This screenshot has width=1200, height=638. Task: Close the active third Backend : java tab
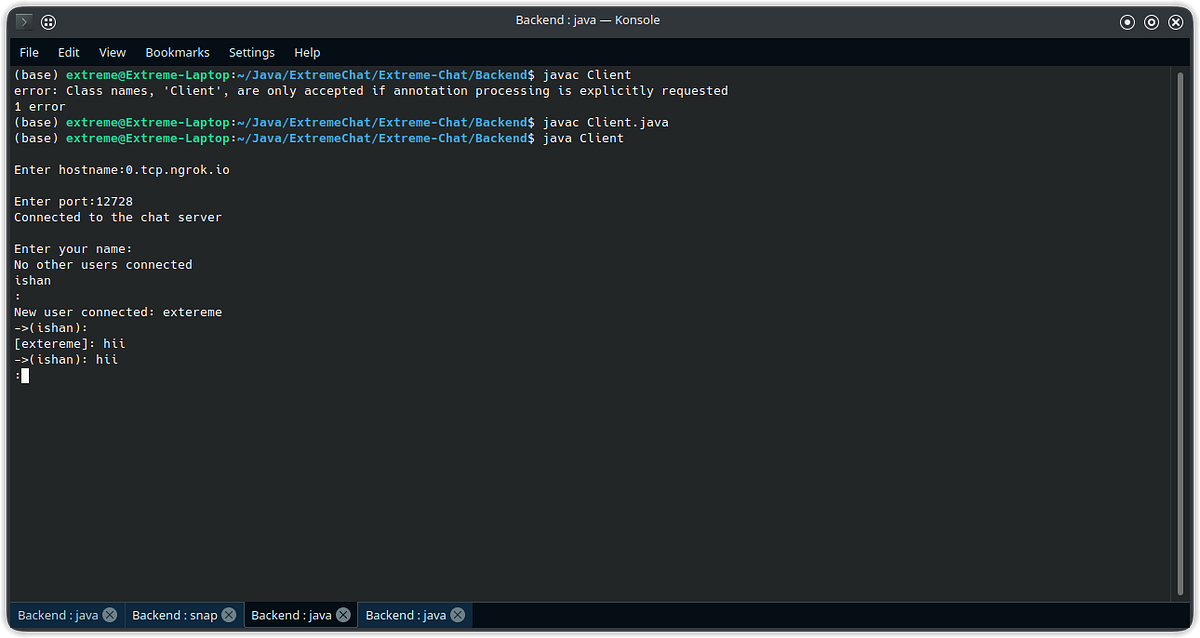click(342, 614)
